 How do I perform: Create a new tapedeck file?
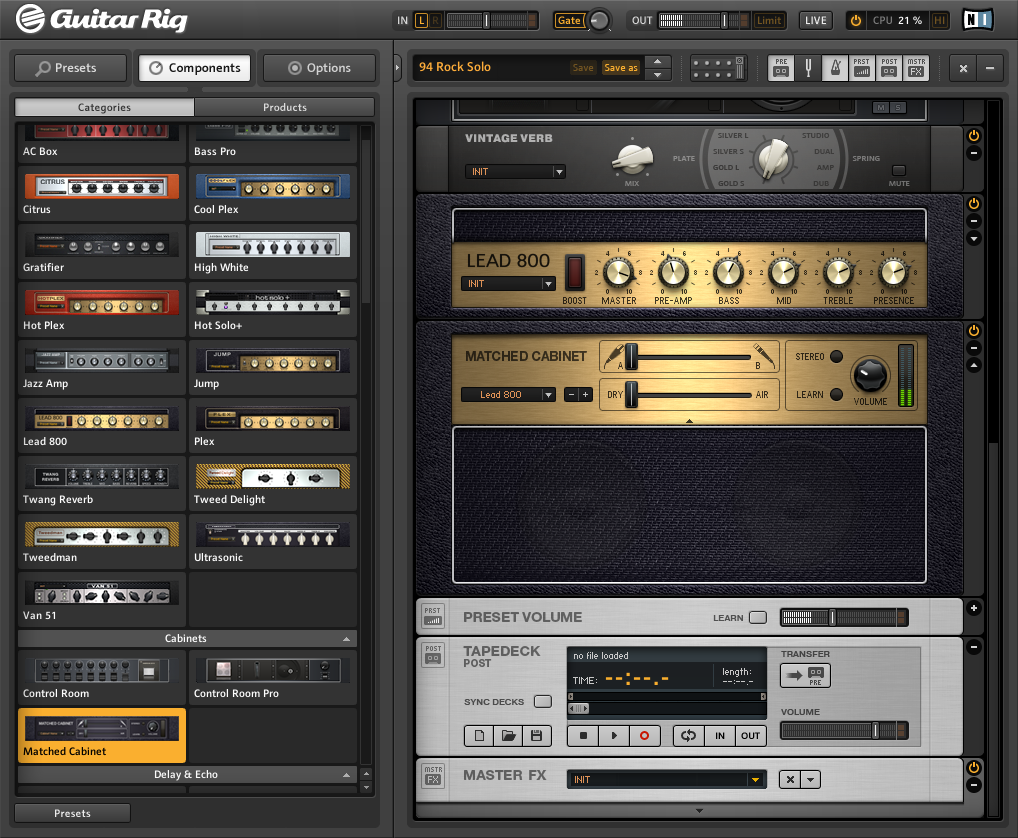(x=479, y=735)
